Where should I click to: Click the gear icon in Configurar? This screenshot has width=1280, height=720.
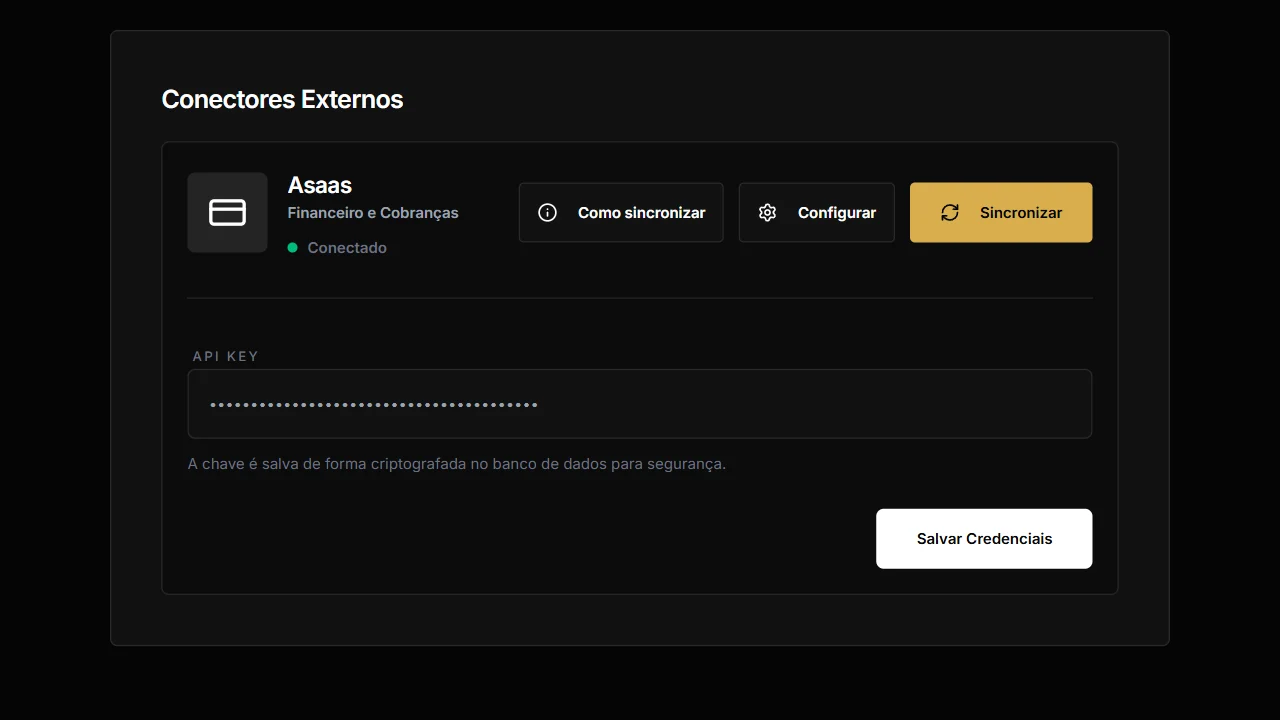coord(767,212)
